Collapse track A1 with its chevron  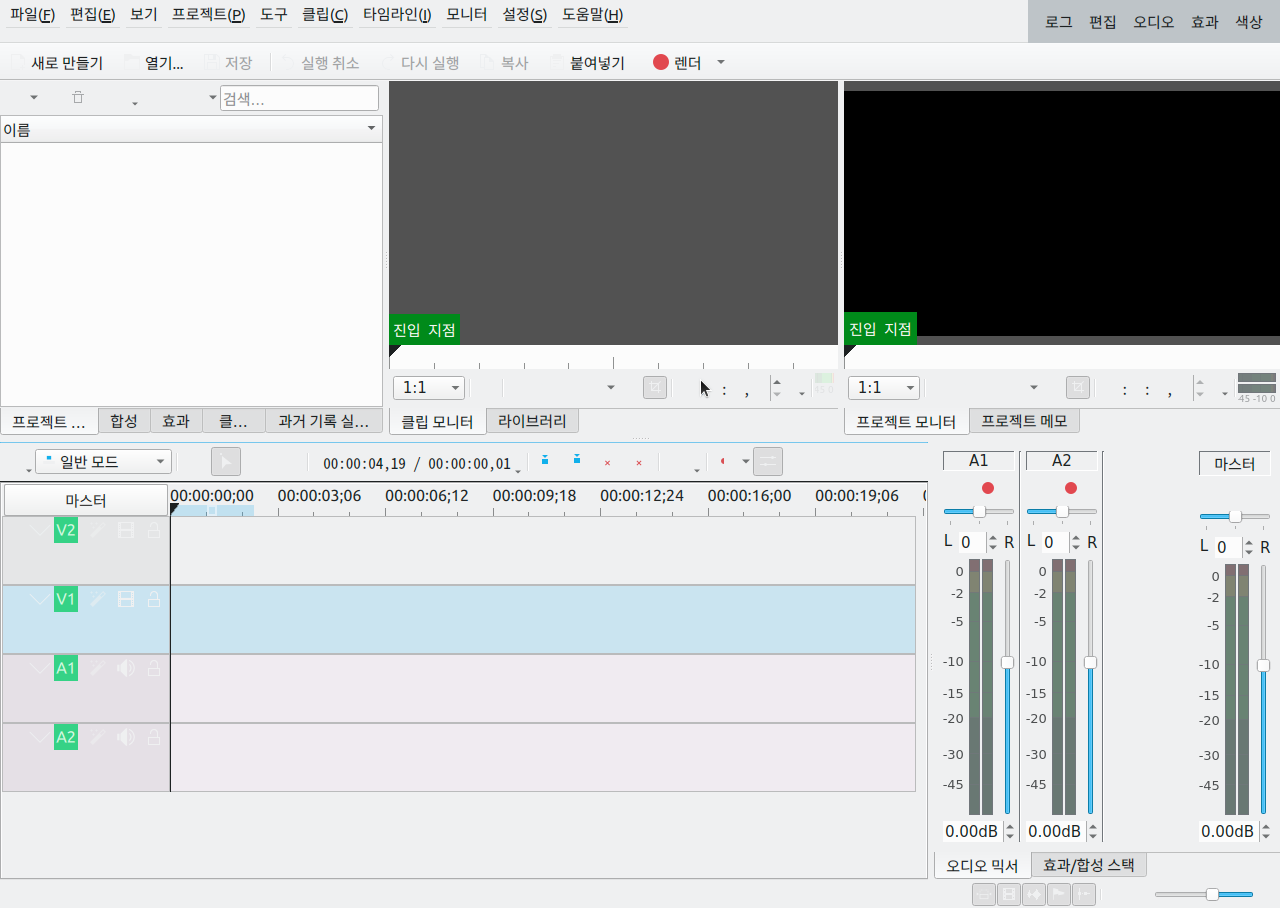[x=39, y=668]
